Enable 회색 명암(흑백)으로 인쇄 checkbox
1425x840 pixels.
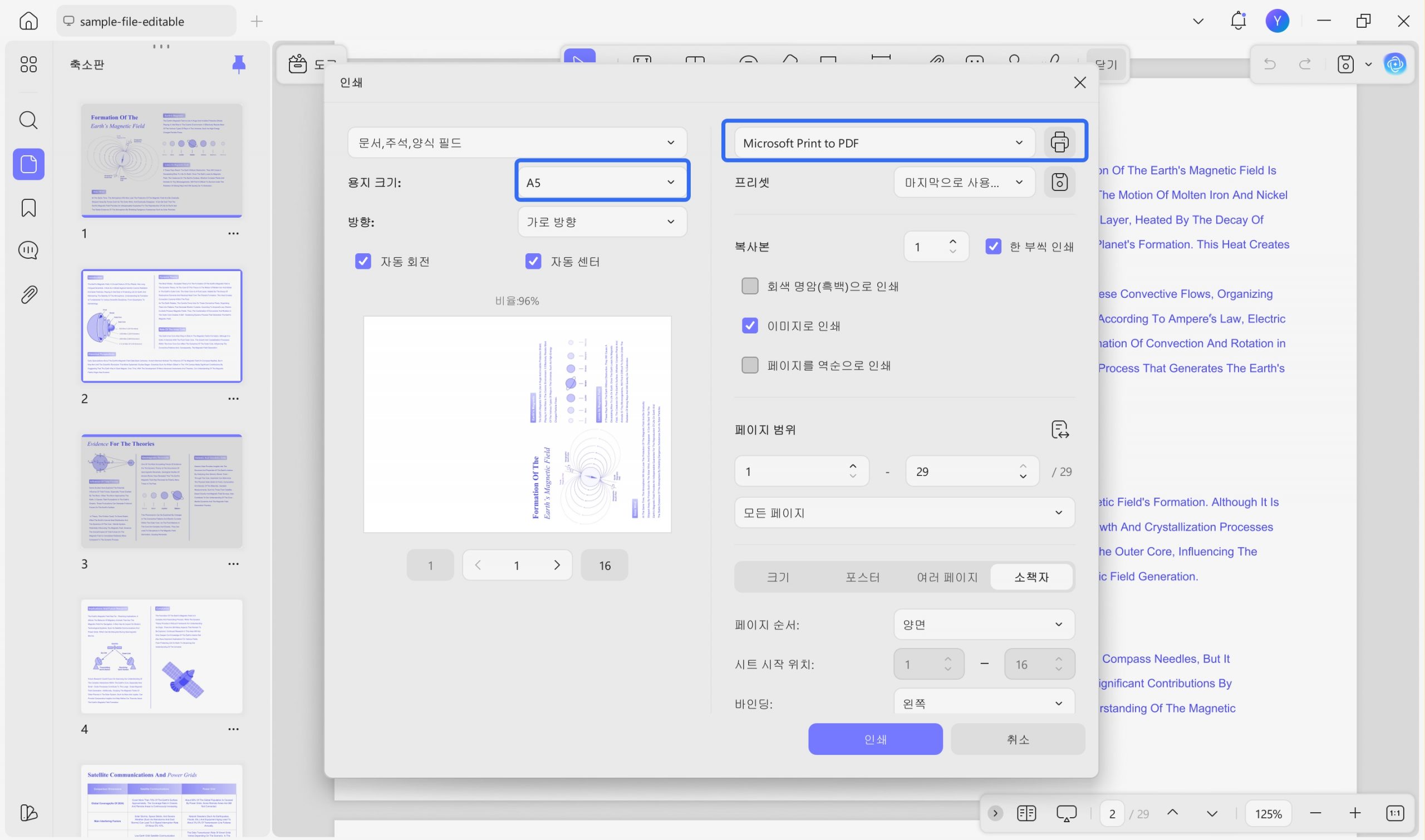point(750,286)
